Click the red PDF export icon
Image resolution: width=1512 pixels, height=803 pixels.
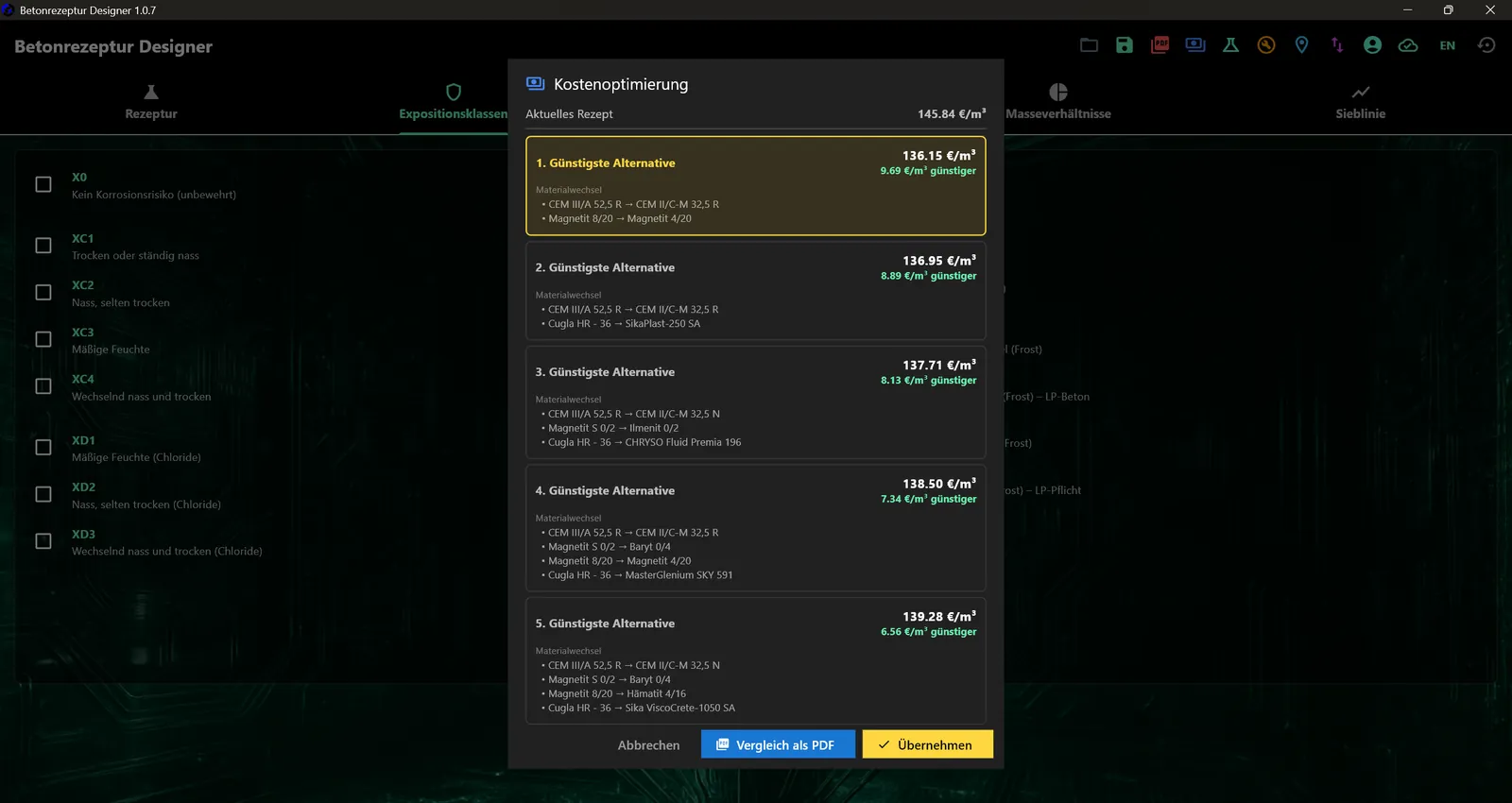(x=1160, y=45)
